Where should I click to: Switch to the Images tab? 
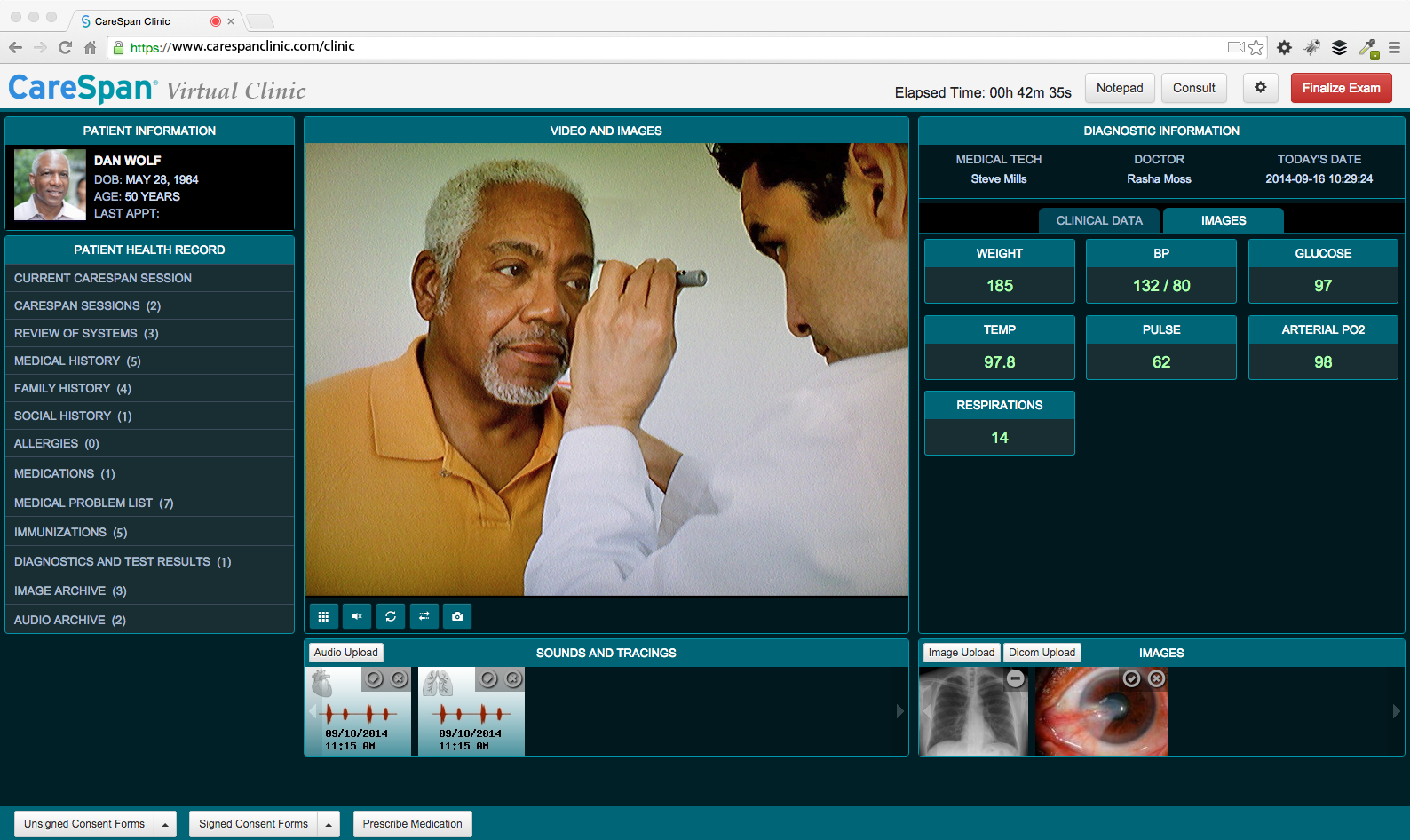1224,220
